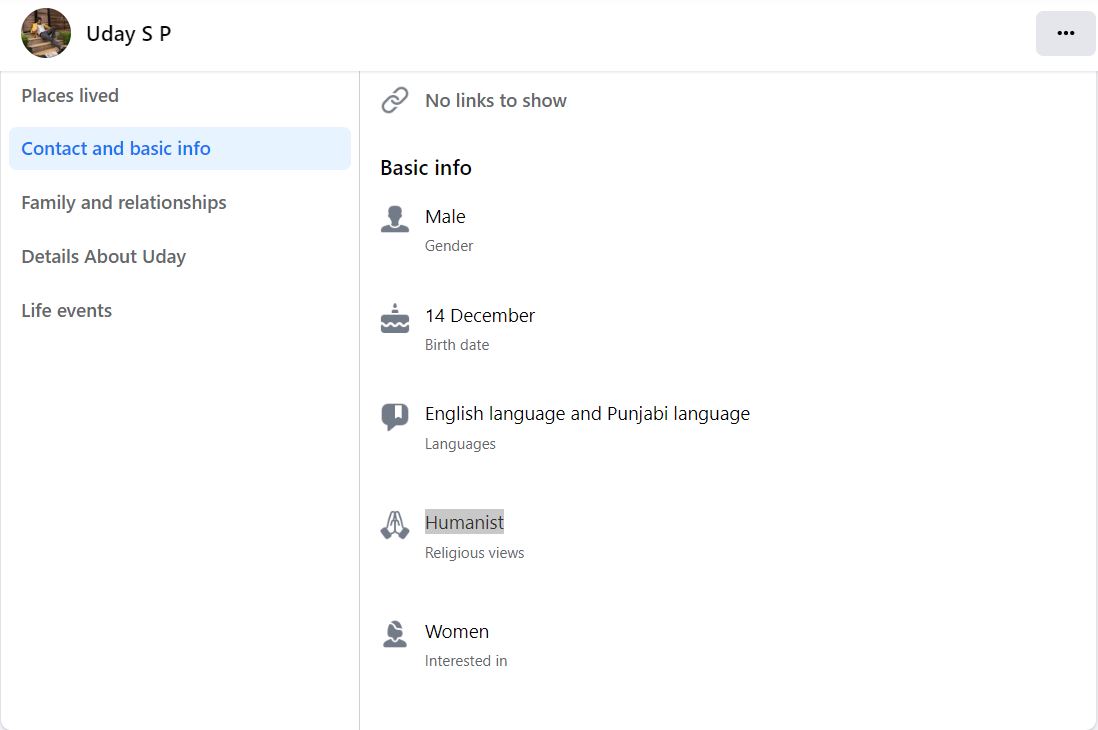
Task: Click the No links to show text
Action: tap(496, 100)
